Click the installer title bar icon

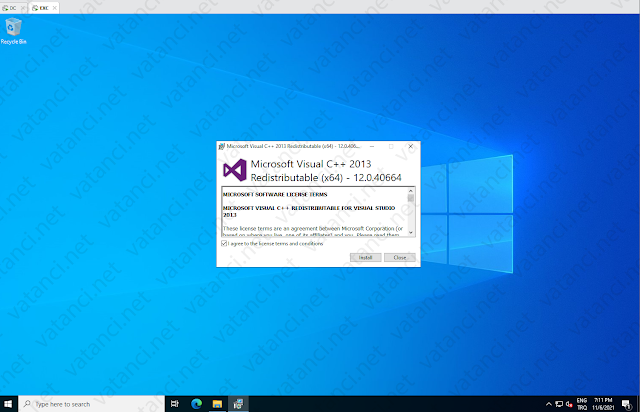[x=222, y=146]
